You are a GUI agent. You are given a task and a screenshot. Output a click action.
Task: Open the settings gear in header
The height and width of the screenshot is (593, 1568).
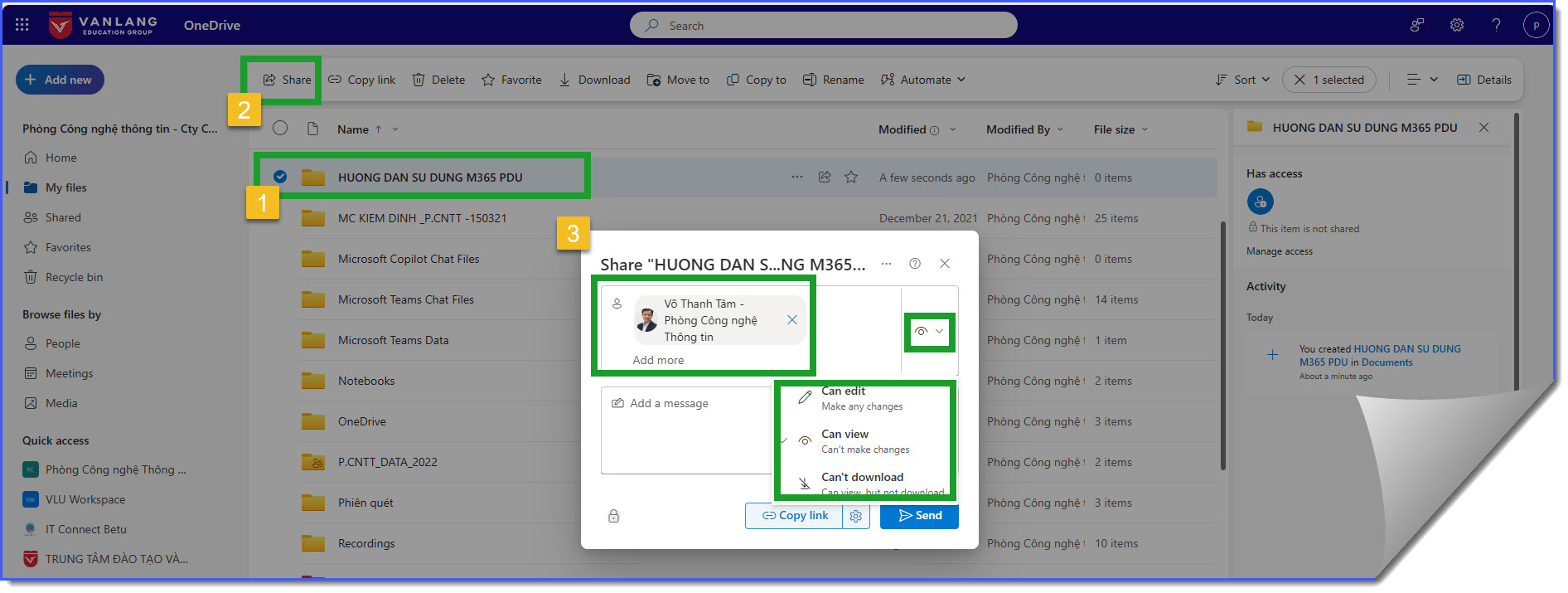coord(1457,25)
